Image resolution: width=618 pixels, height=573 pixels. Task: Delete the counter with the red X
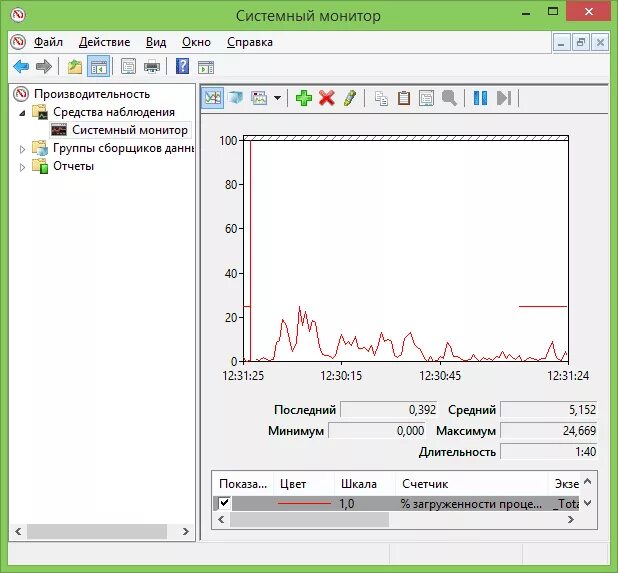click(x=327, y=98)
